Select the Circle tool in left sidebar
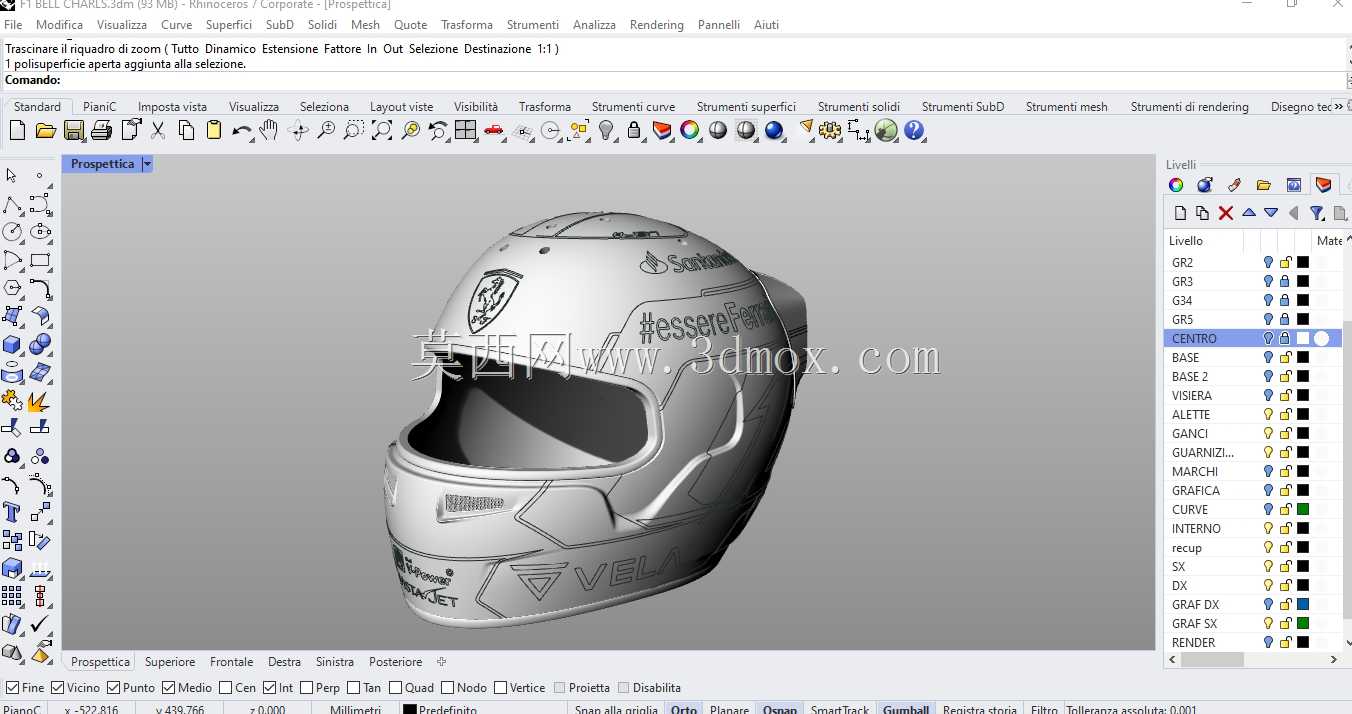 [x=12, y=231]
